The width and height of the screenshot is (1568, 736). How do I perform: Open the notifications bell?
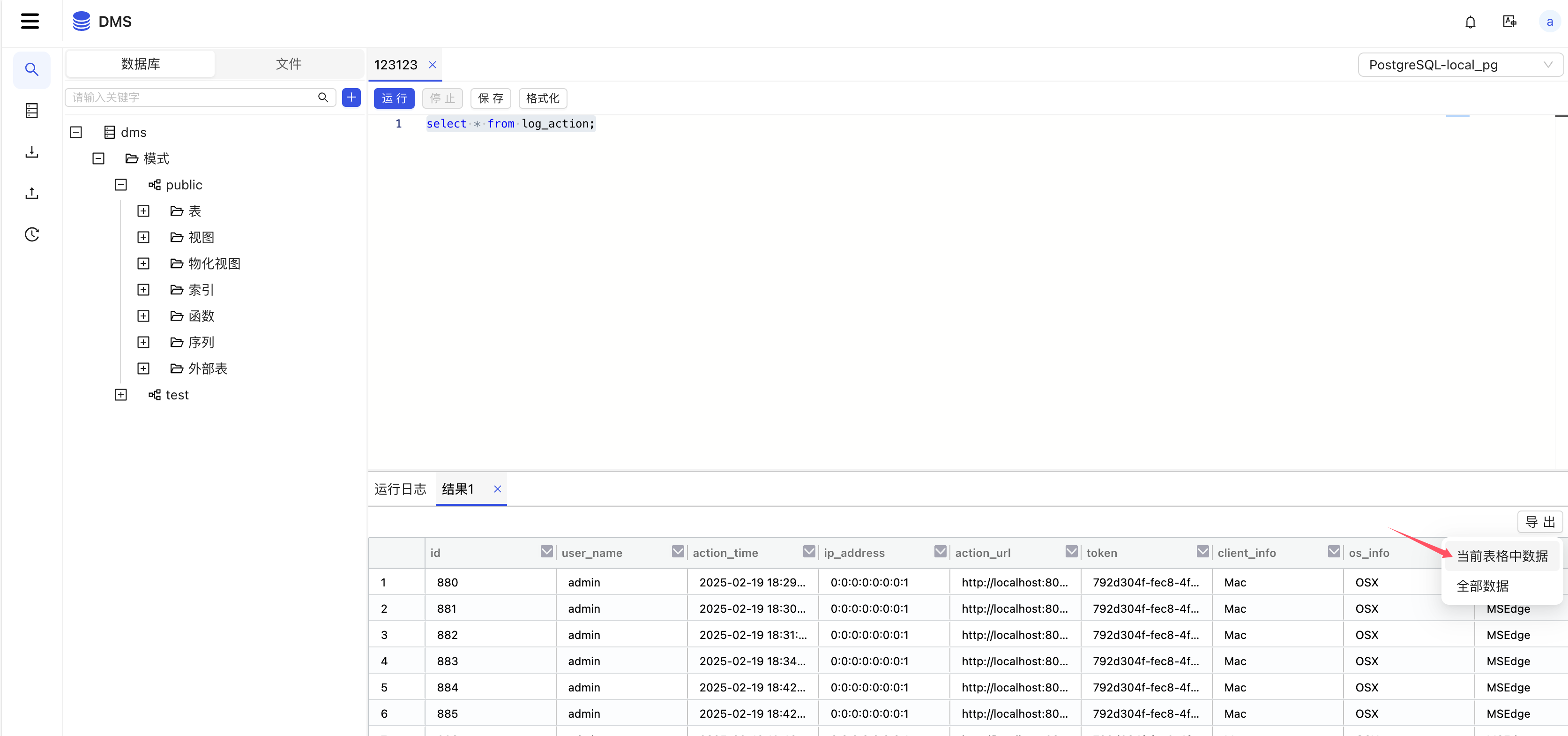pos(1470,22)
